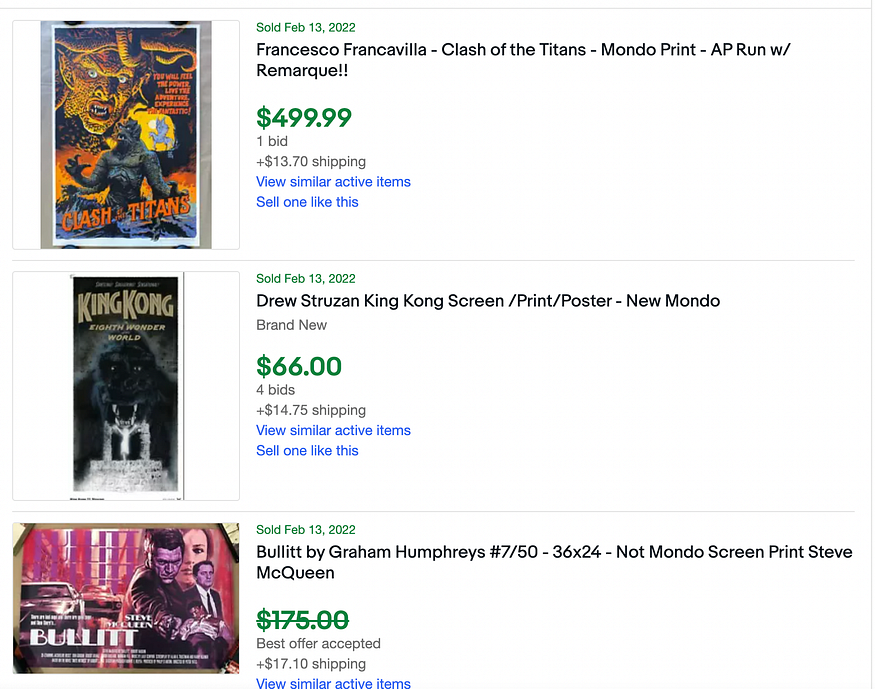Click 'Sell one like this' under the $66.00 listing
Viewport: 875px width, 689px height.
pyautogui.click(x=307, y=450)
